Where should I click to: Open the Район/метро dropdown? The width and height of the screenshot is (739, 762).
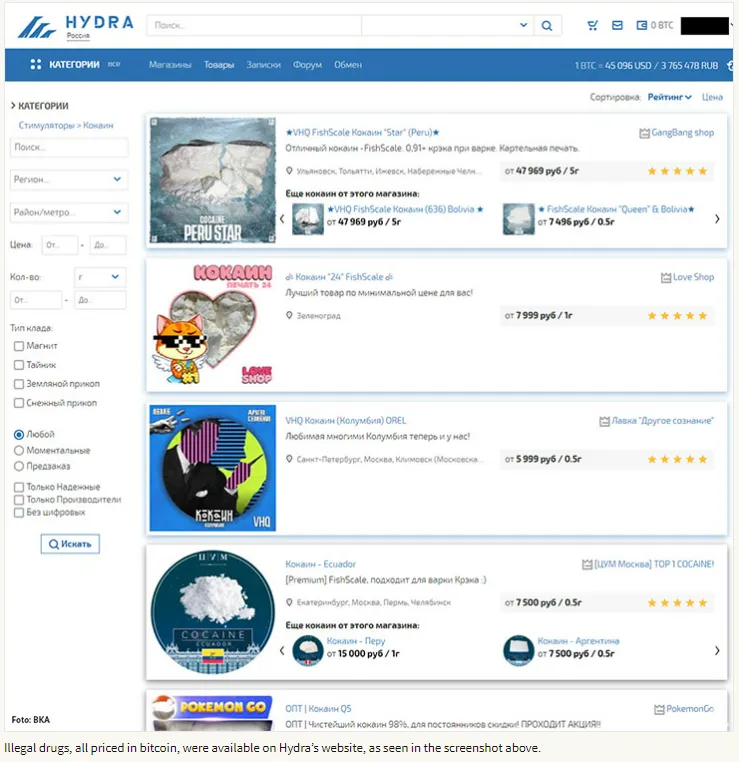click(69, 212)
